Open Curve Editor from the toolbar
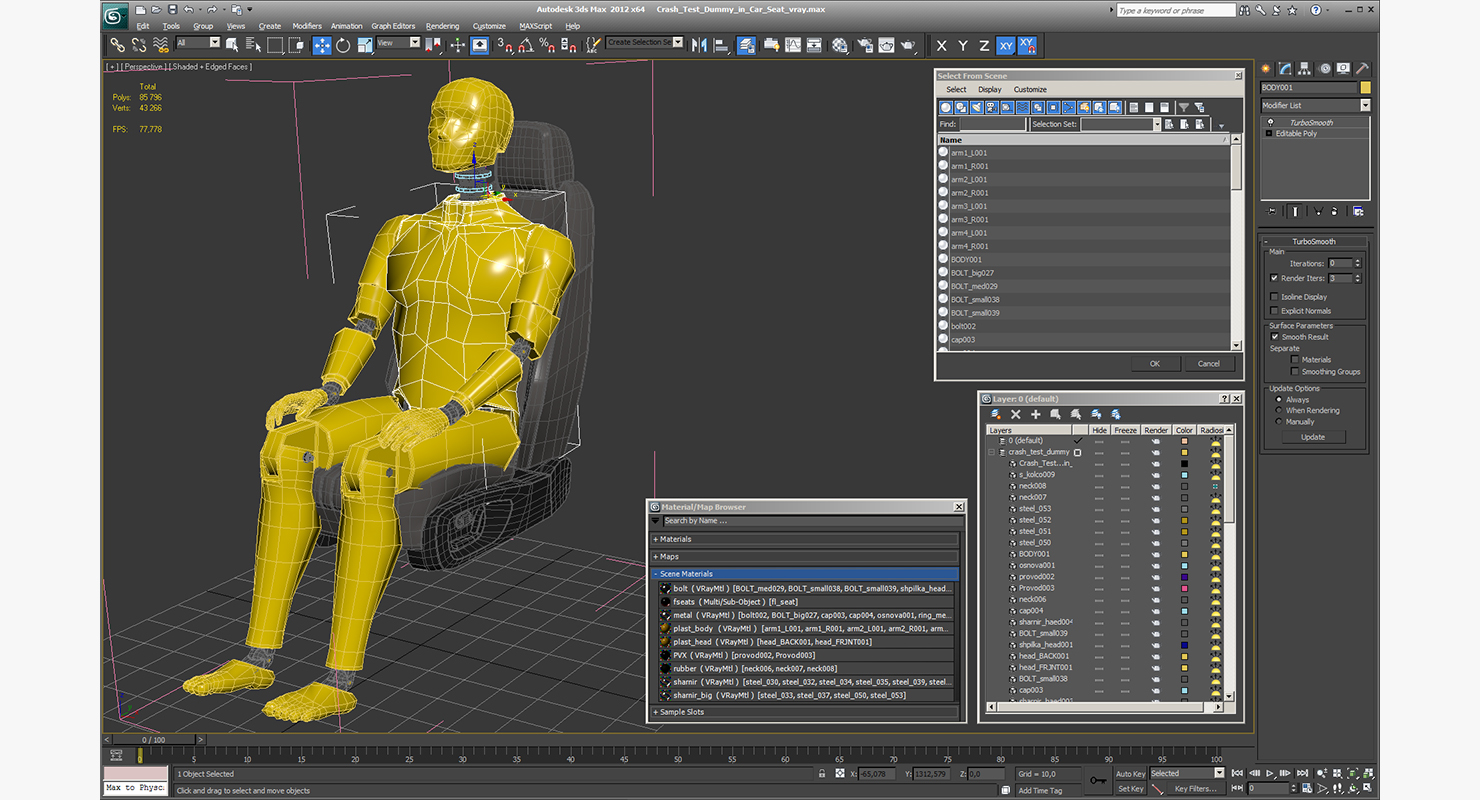 793,45
